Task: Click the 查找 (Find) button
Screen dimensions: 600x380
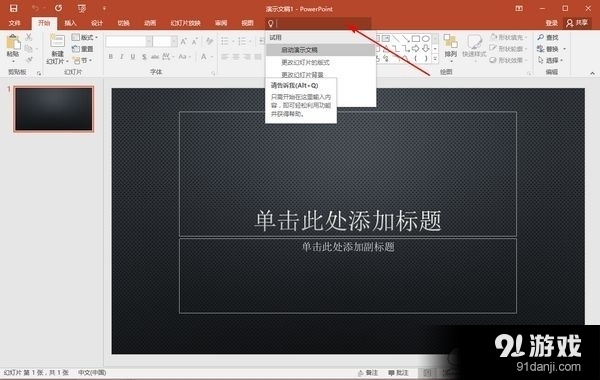Action: (548, 37)
